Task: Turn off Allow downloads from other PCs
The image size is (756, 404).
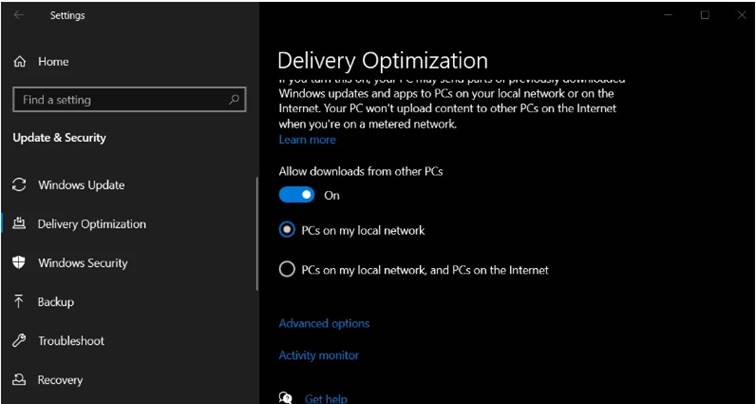Action: [x=297, y=195]
